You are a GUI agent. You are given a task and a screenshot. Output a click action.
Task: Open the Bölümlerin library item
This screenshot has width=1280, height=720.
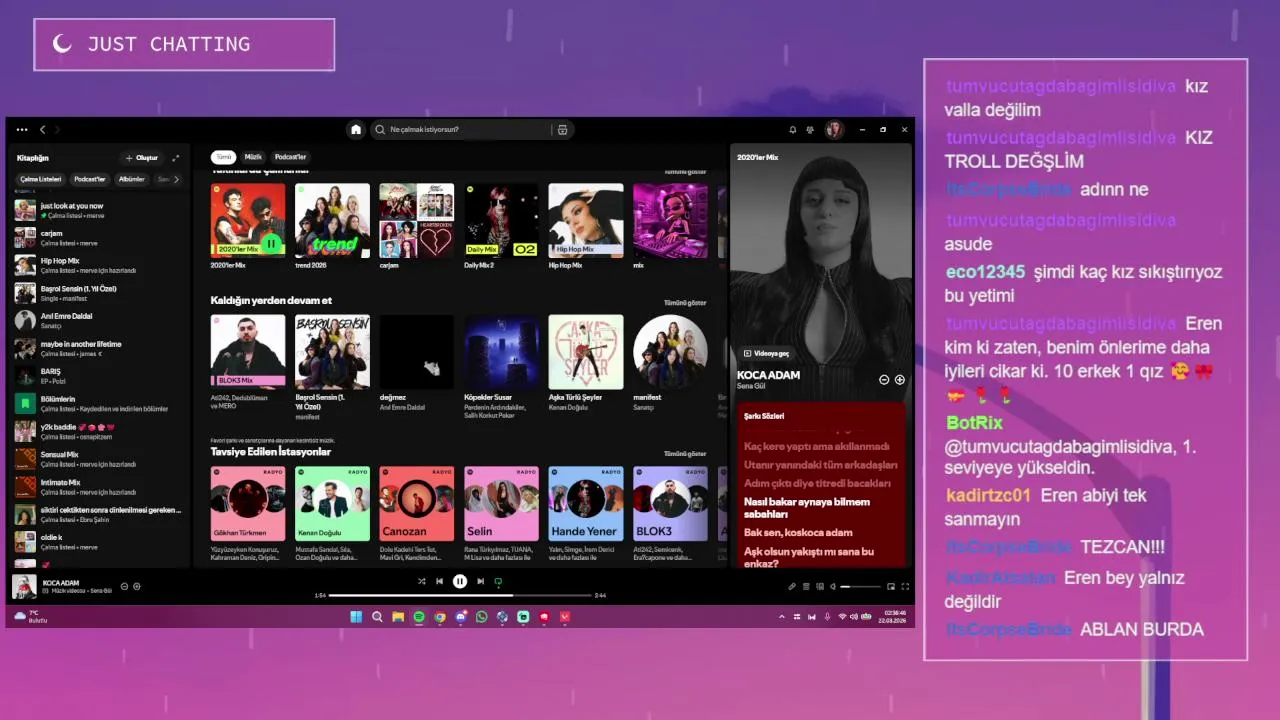coord(100,404)
